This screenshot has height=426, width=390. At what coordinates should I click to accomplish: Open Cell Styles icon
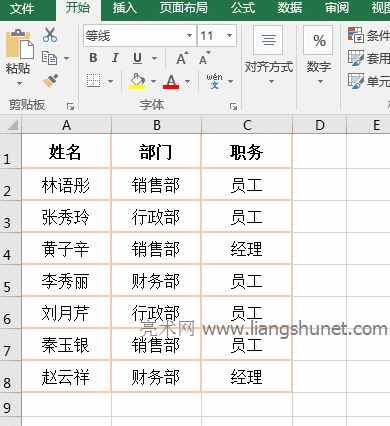click(x=355, y=81)
